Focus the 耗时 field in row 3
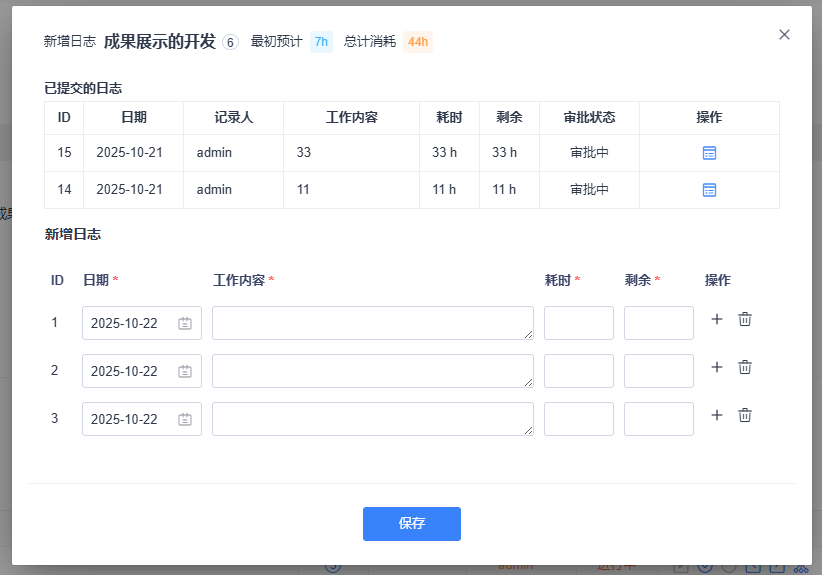The image size is (822, 575). coord(578,419)
